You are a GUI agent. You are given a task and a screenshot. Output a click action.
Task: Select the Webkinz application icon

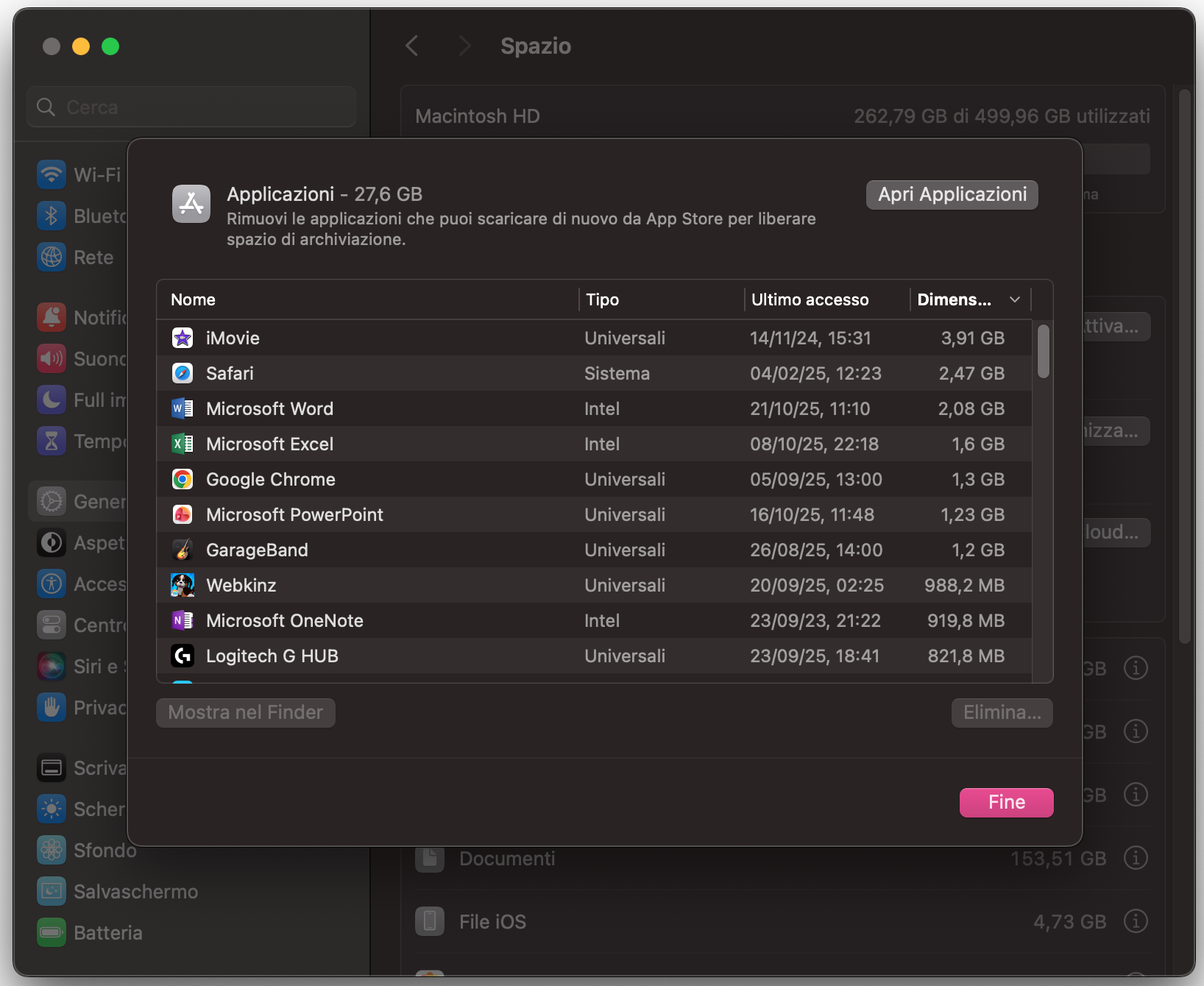click(x=181, y=585)
